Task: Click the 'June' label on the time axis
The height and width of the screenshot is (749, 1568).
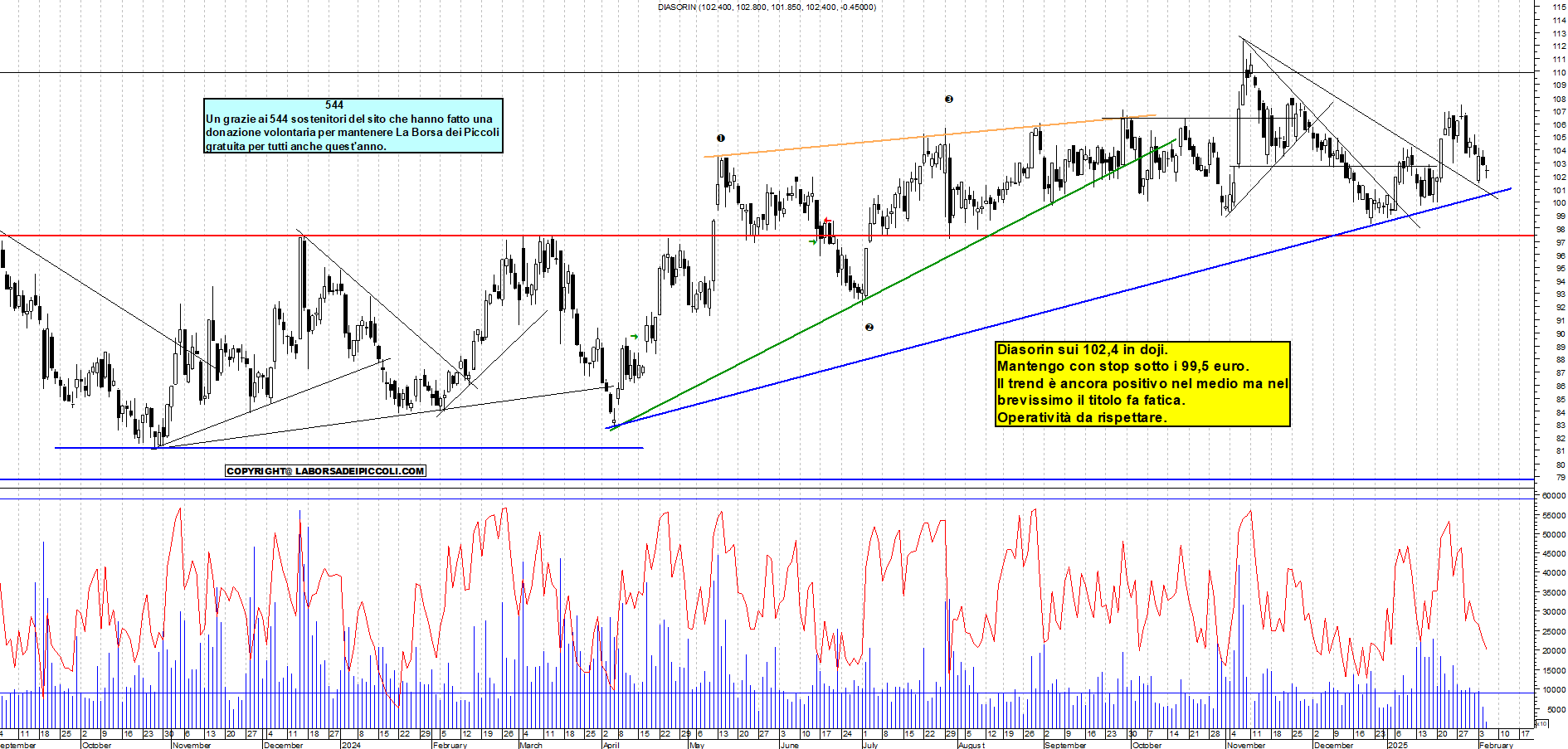Action: click(789, 745)
